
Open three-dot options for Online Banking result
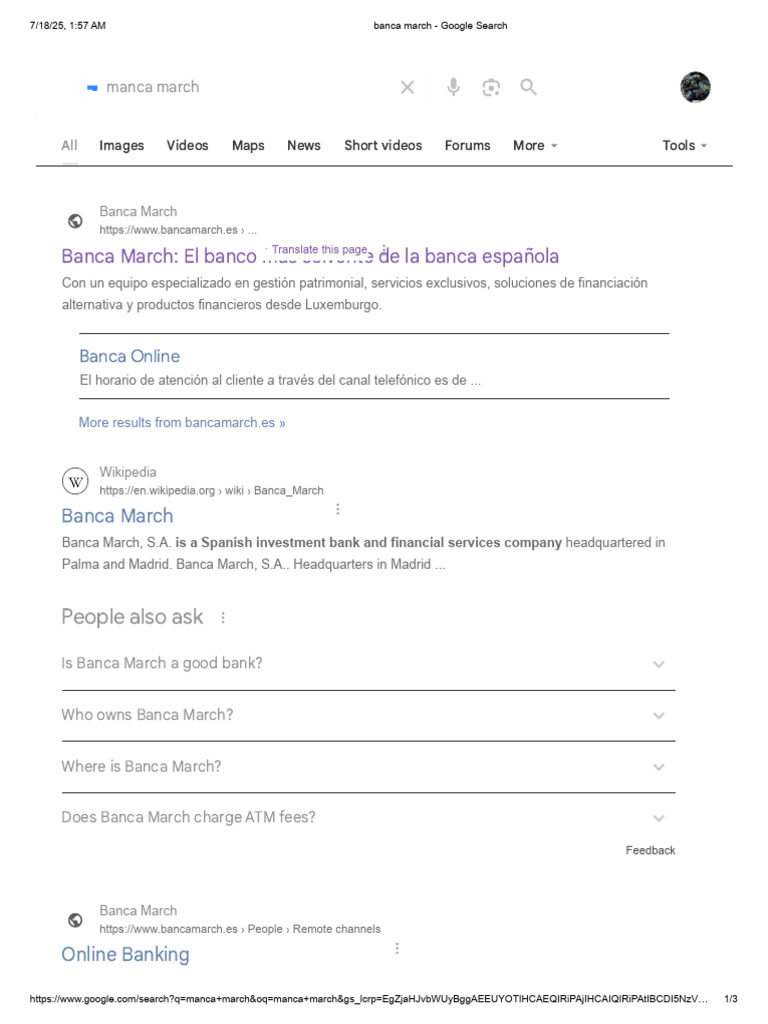[x=397, y=948]
